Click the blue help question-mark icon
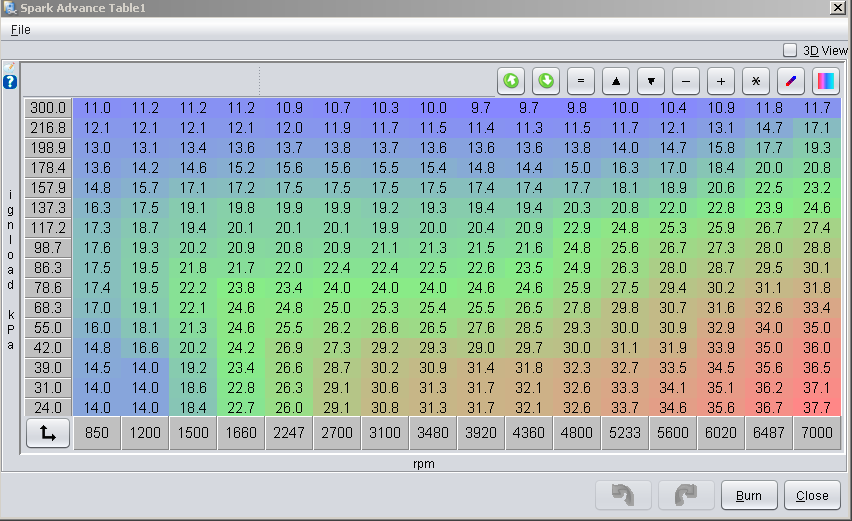The height and width of the screenshot is (521, 852). [10, 82]
